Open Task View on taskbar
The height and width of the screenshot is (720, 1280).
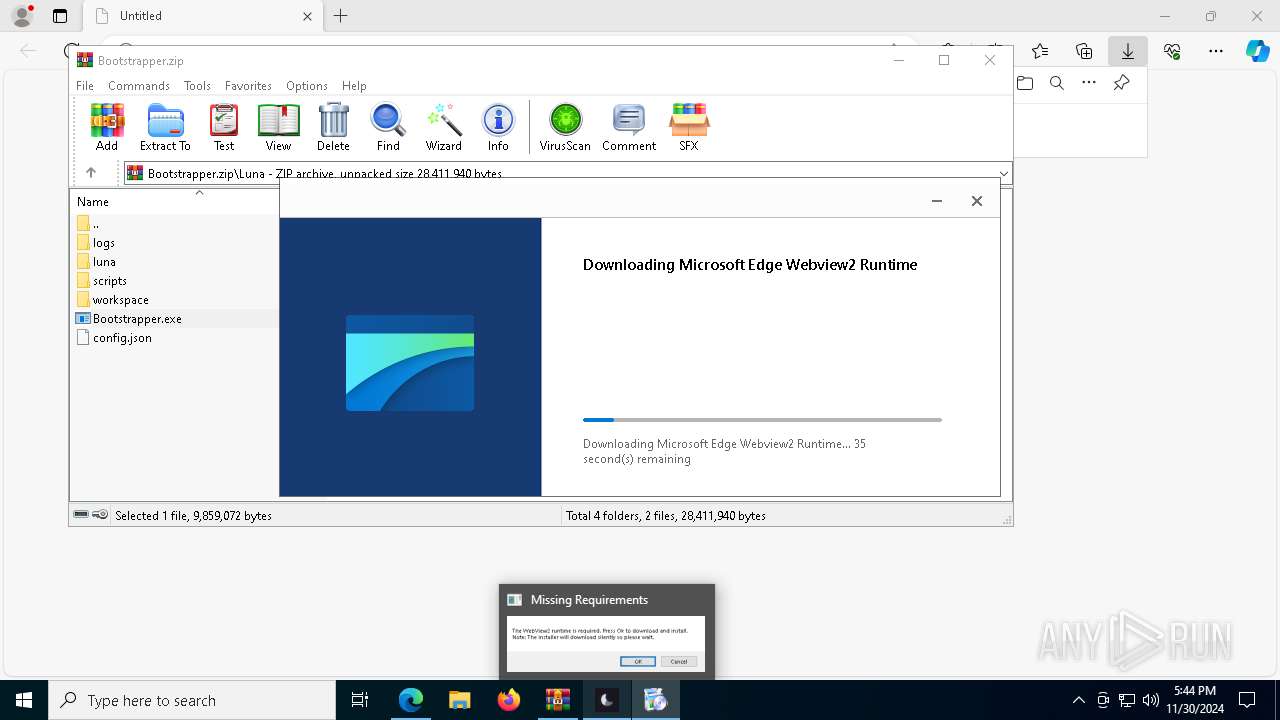point(360,700)
